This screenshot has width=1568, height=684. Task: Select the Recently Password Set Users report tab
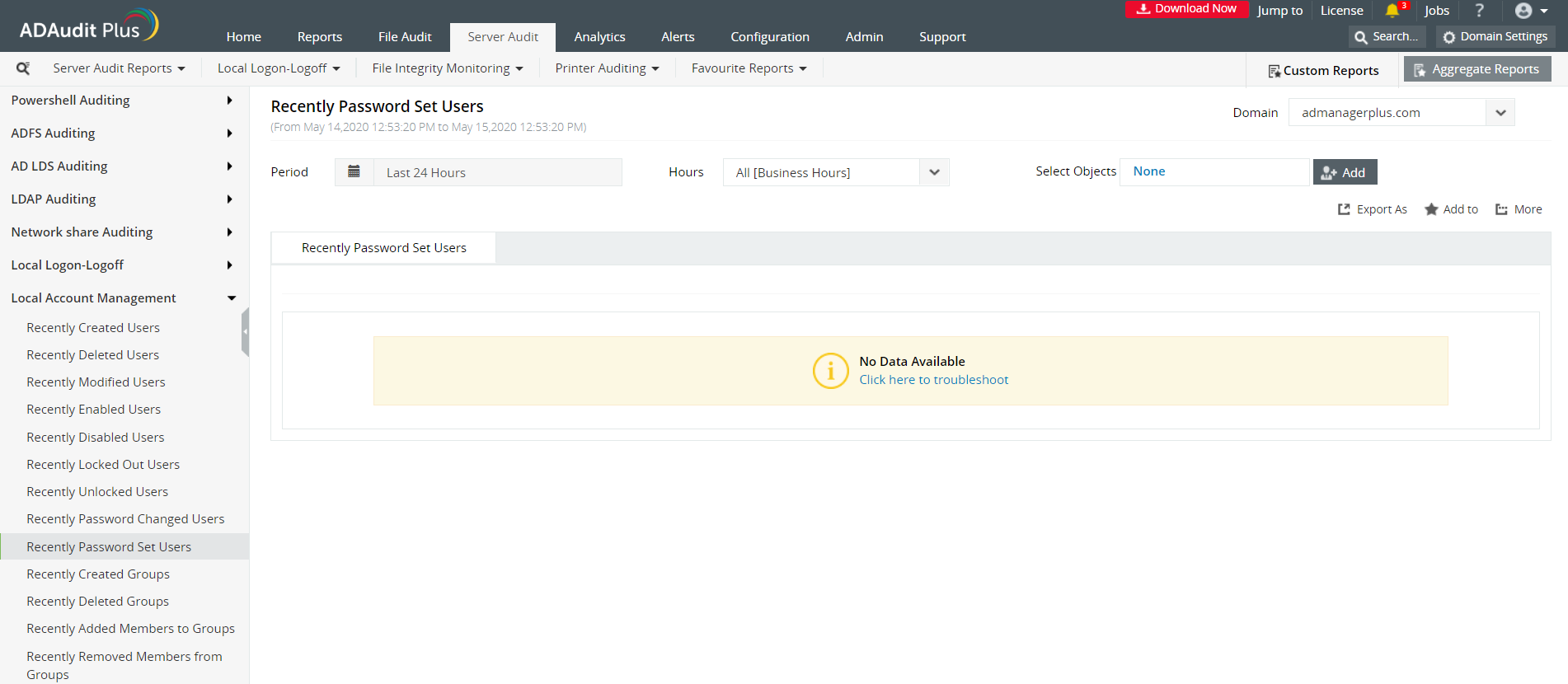384,248
